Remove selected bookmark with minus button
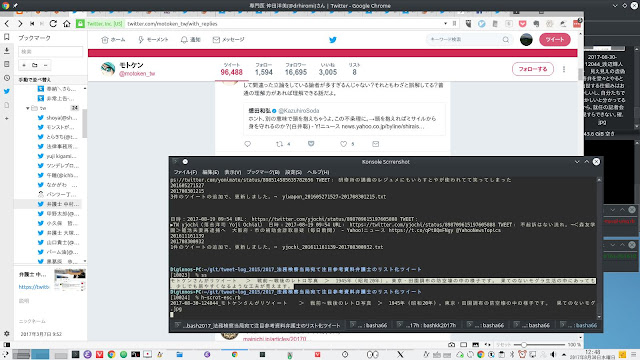 click(45, 65)
